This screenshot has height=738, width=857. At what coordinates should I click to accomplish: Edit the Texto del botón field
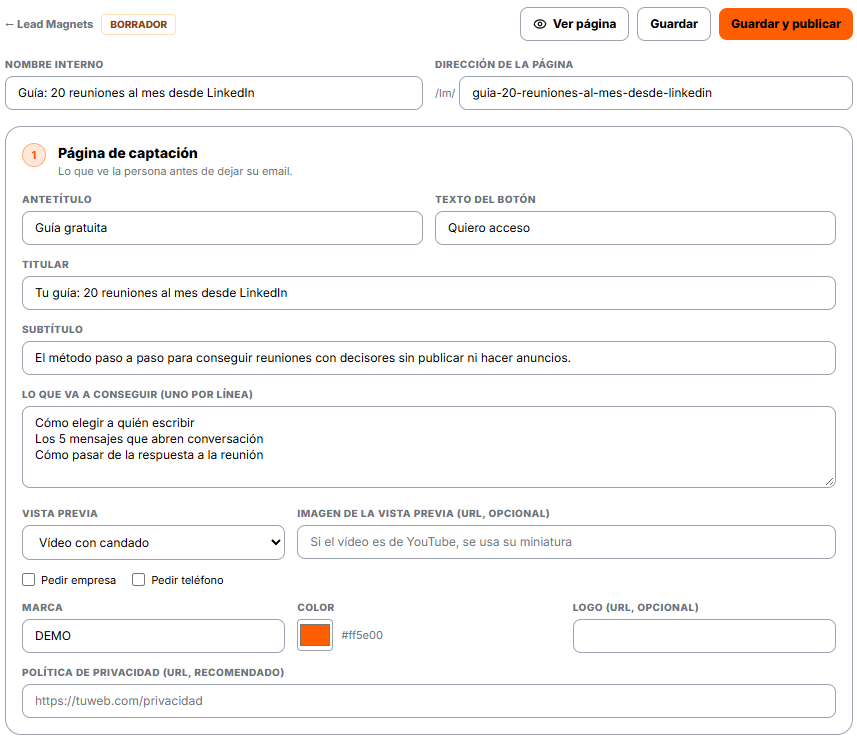coord(635,228)
